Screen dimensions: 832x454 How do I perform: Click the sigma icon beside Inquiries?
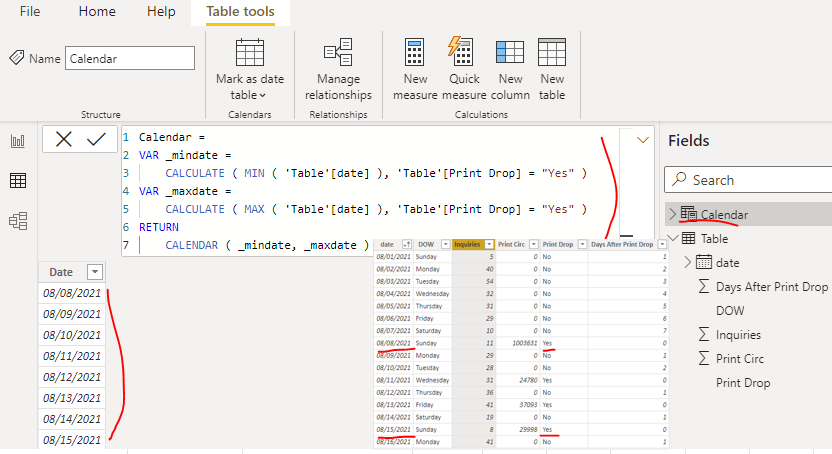pyautogui.click(x=704, y=335)
